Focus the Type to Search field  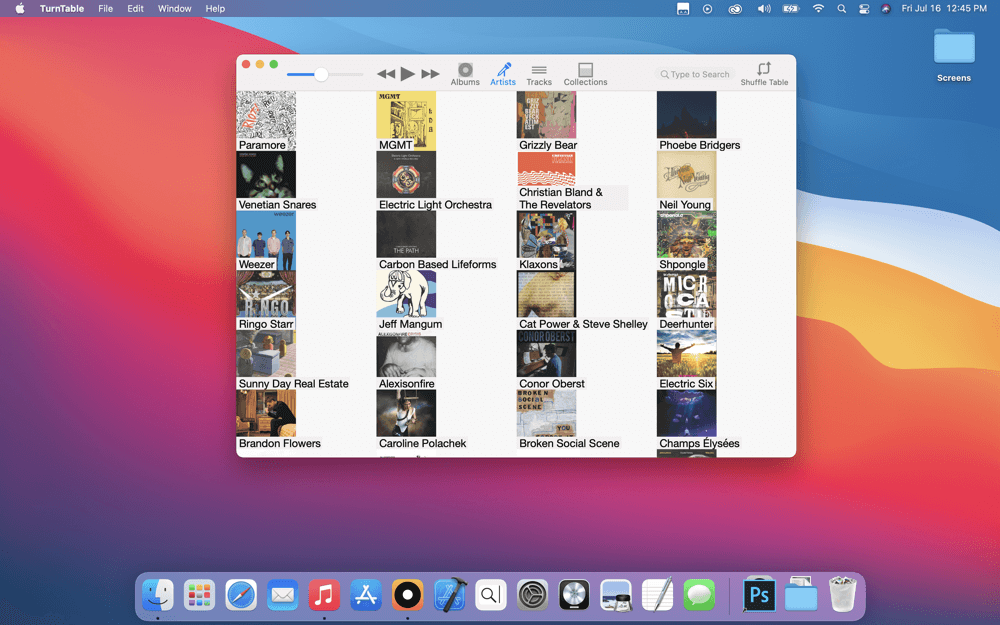[x=695, y=74]
